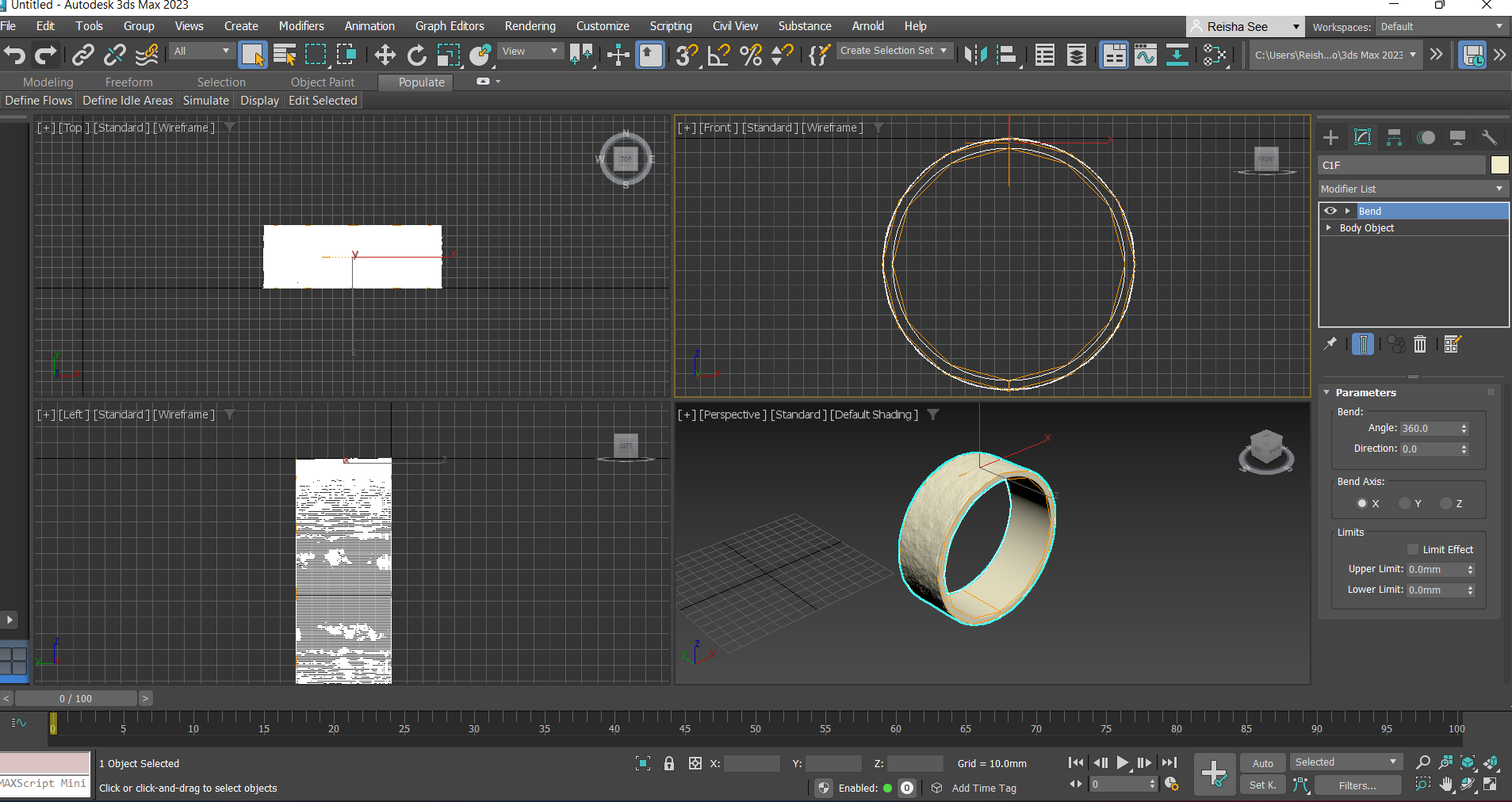Click the Undo arrow icon
Screen dimensions: 1512x802
[15, 55]
